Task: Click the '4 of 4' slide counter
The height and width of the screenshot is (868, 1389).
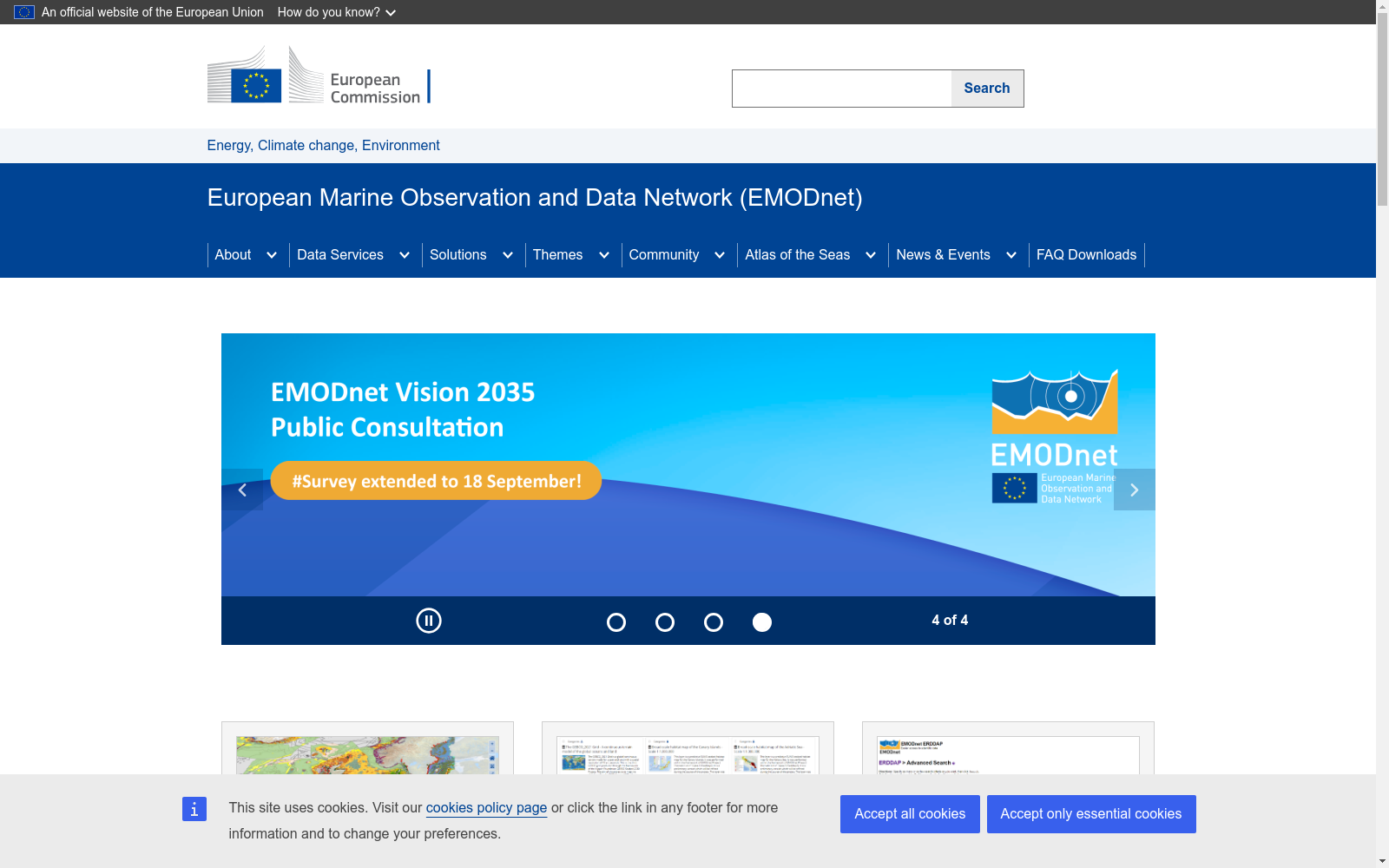Action: 950,620
